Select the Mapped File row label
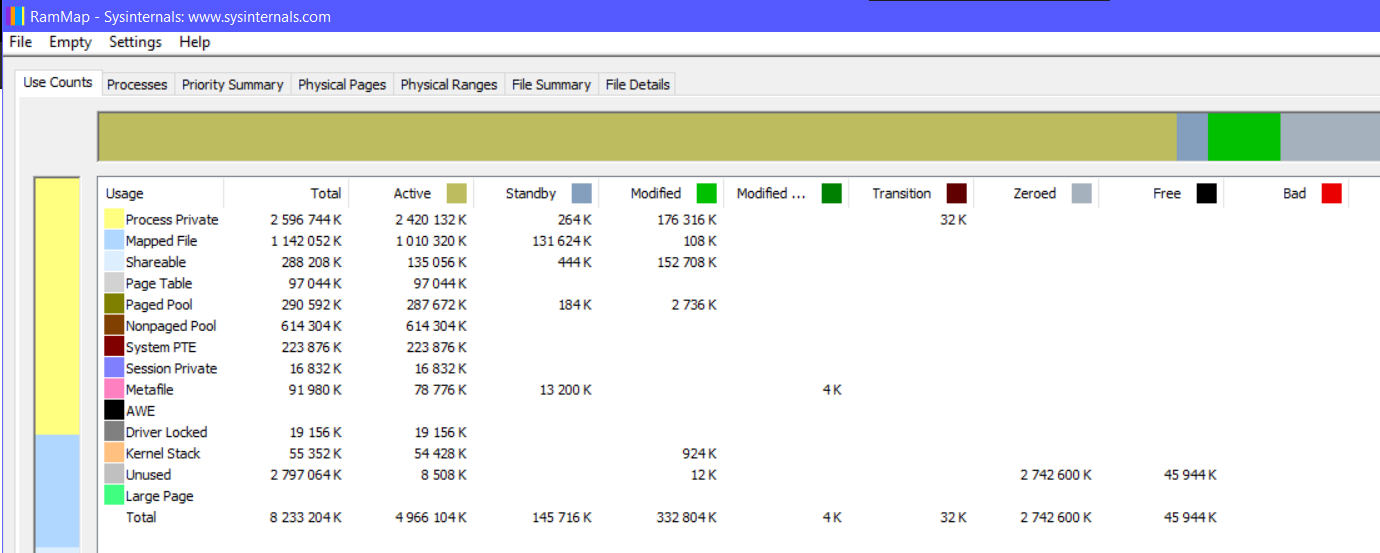 pos(161,240)
